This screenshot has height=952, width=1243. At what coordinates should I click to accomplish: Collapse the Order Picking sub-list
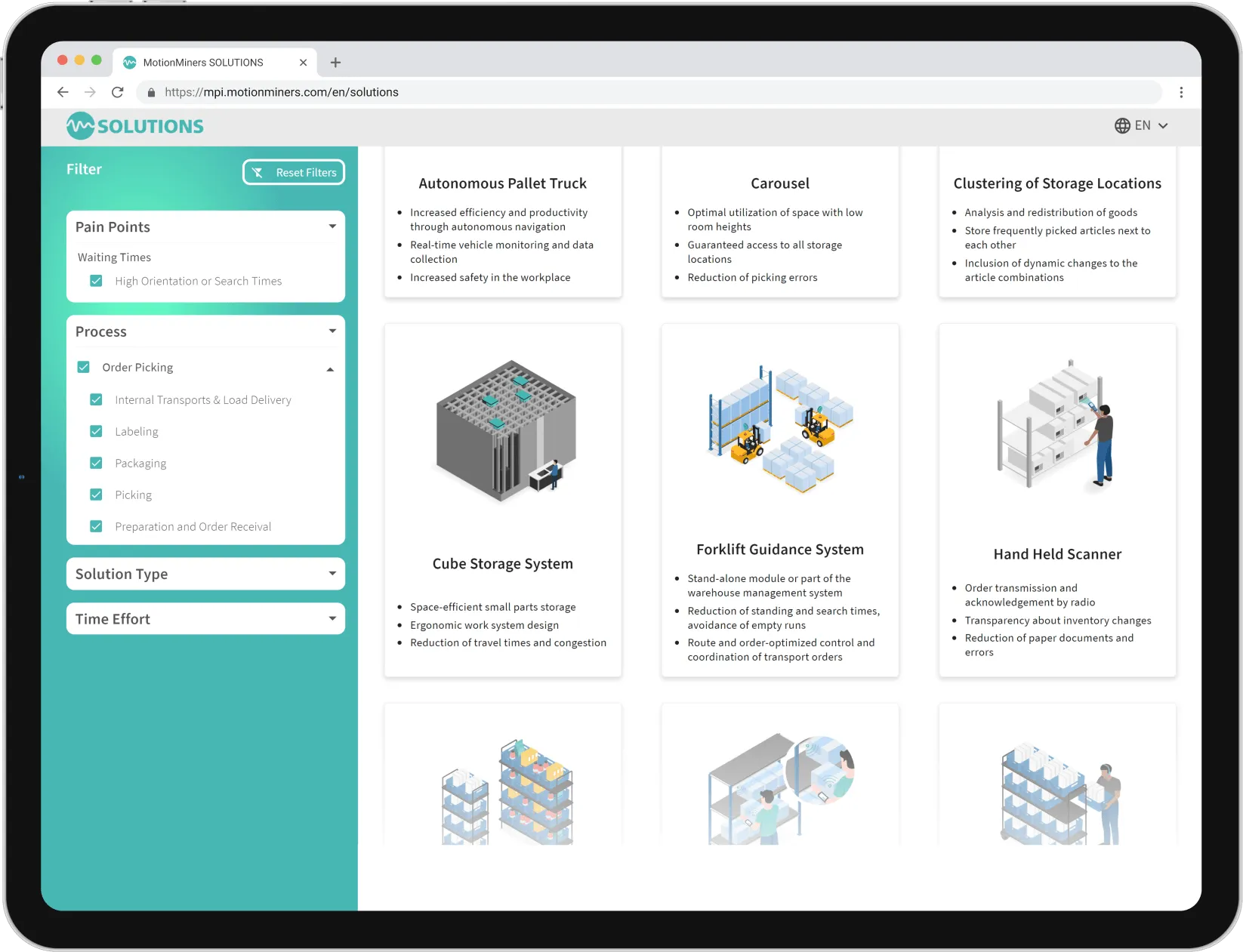click(330, 369)
